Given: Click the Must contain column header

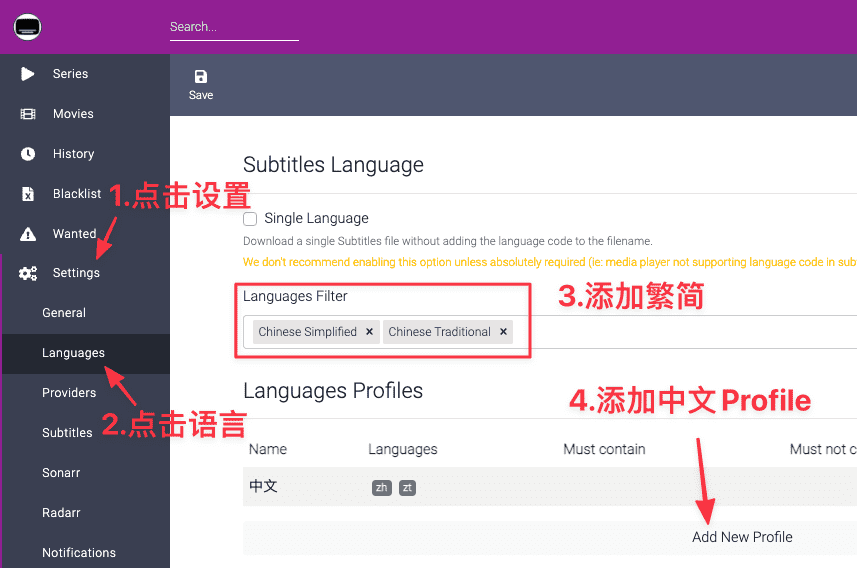Looking at the screenshot, I should point(604,449).
